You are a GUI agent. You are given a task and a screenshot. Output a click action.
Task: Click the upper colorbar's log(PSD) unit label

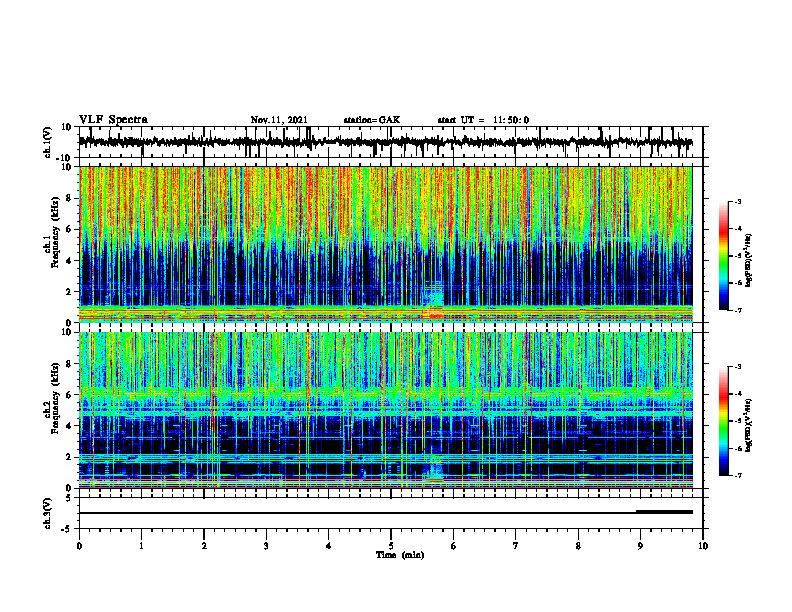pyautogui.click(x=749, y=261)
